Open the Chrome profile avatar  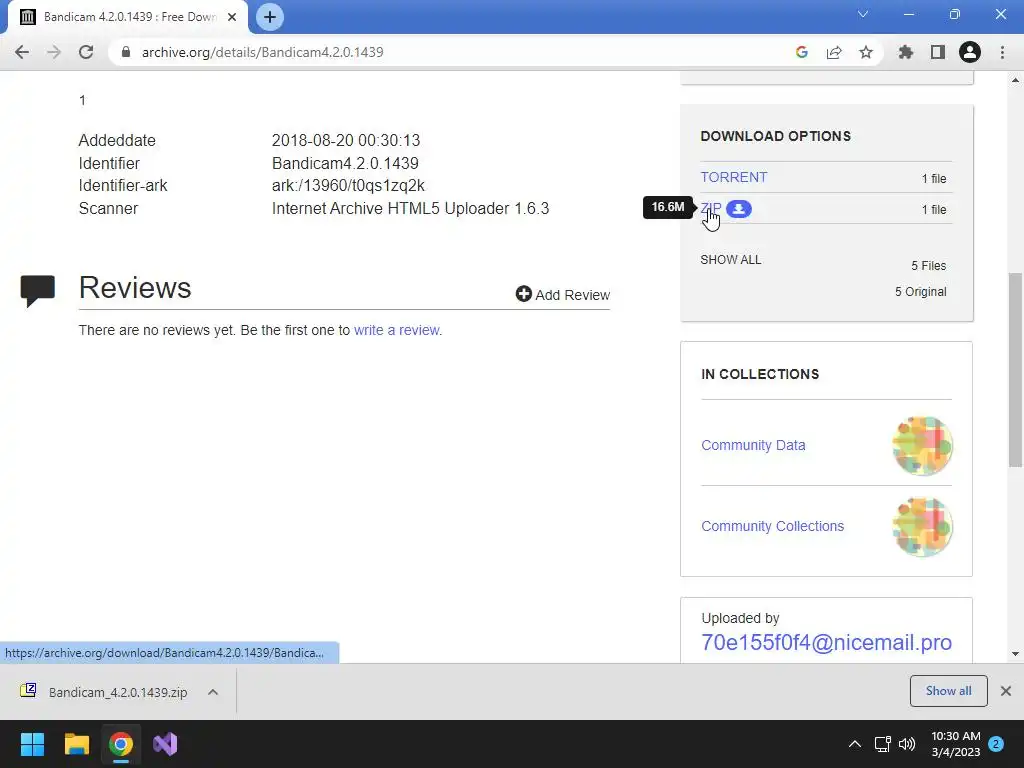point(970,52)
